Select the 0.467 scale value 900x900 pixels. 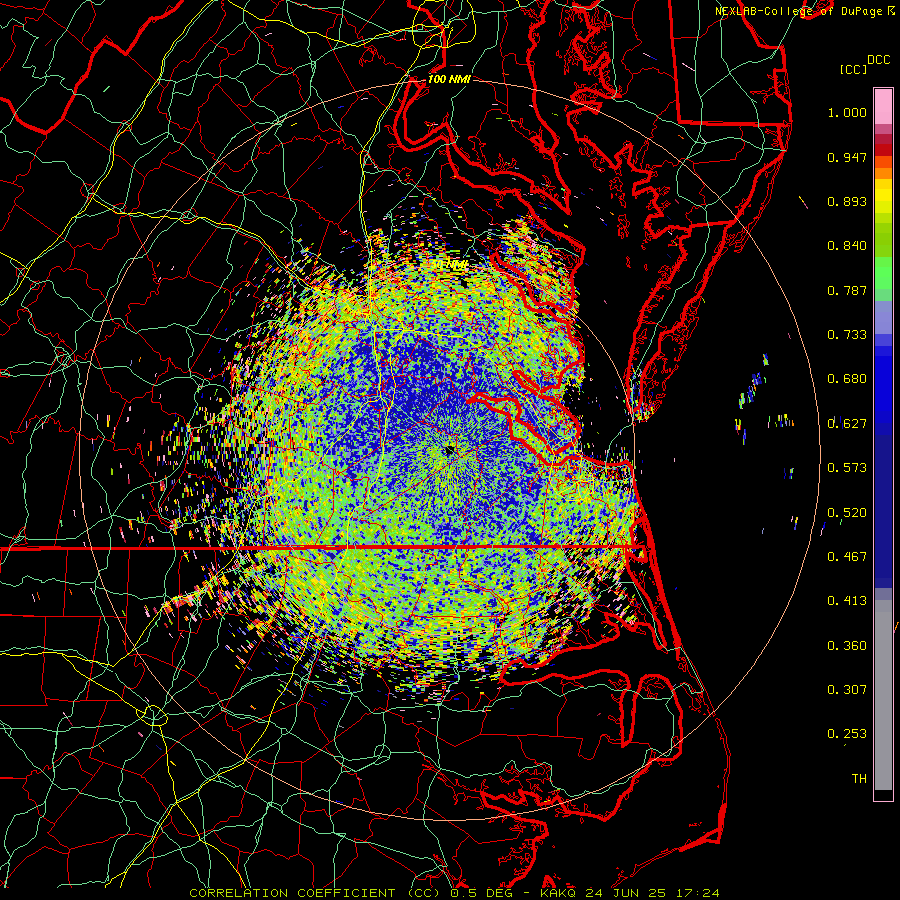tap(847, 557)
